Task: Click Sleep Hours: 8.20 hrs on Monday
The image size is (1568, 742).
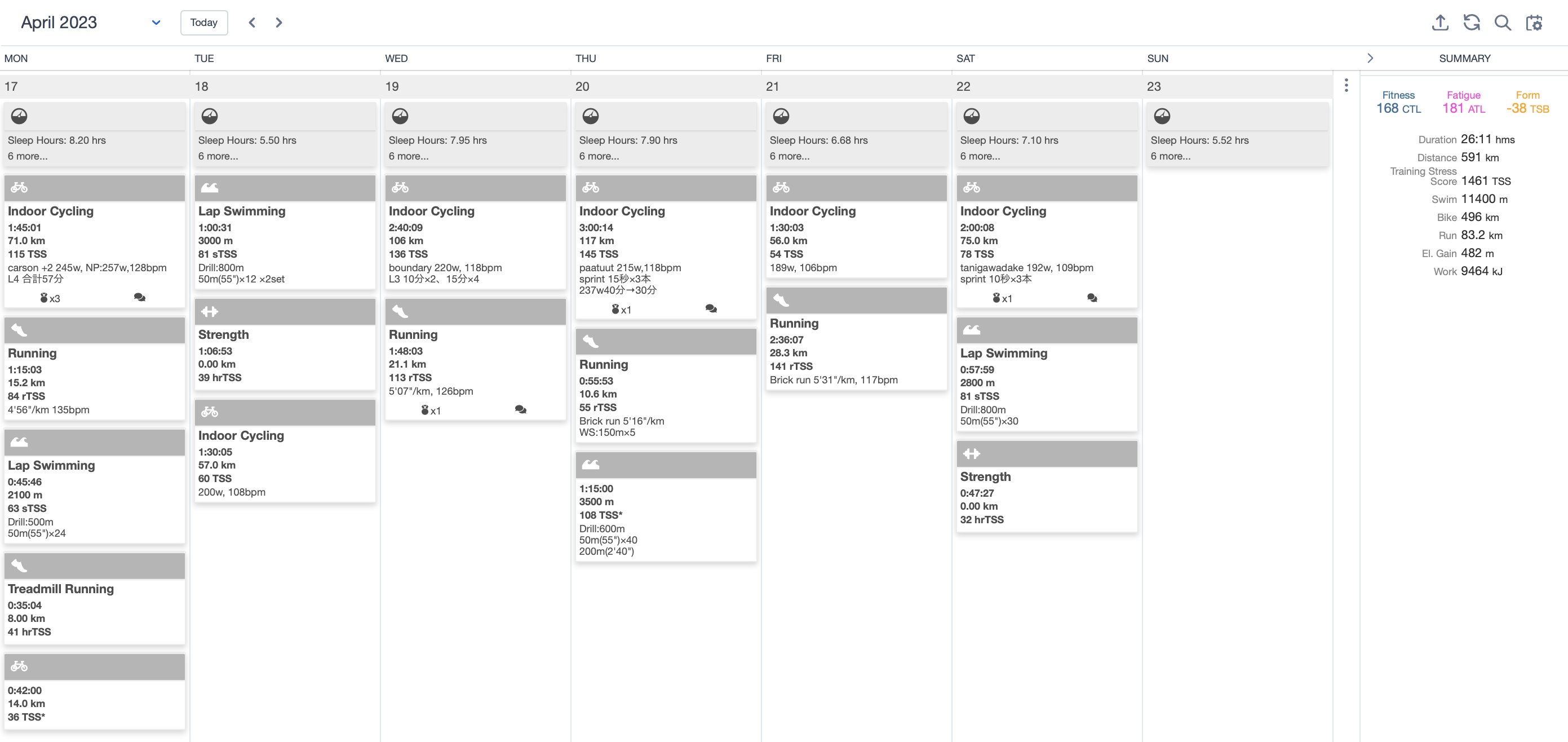Action: point(56,140)
